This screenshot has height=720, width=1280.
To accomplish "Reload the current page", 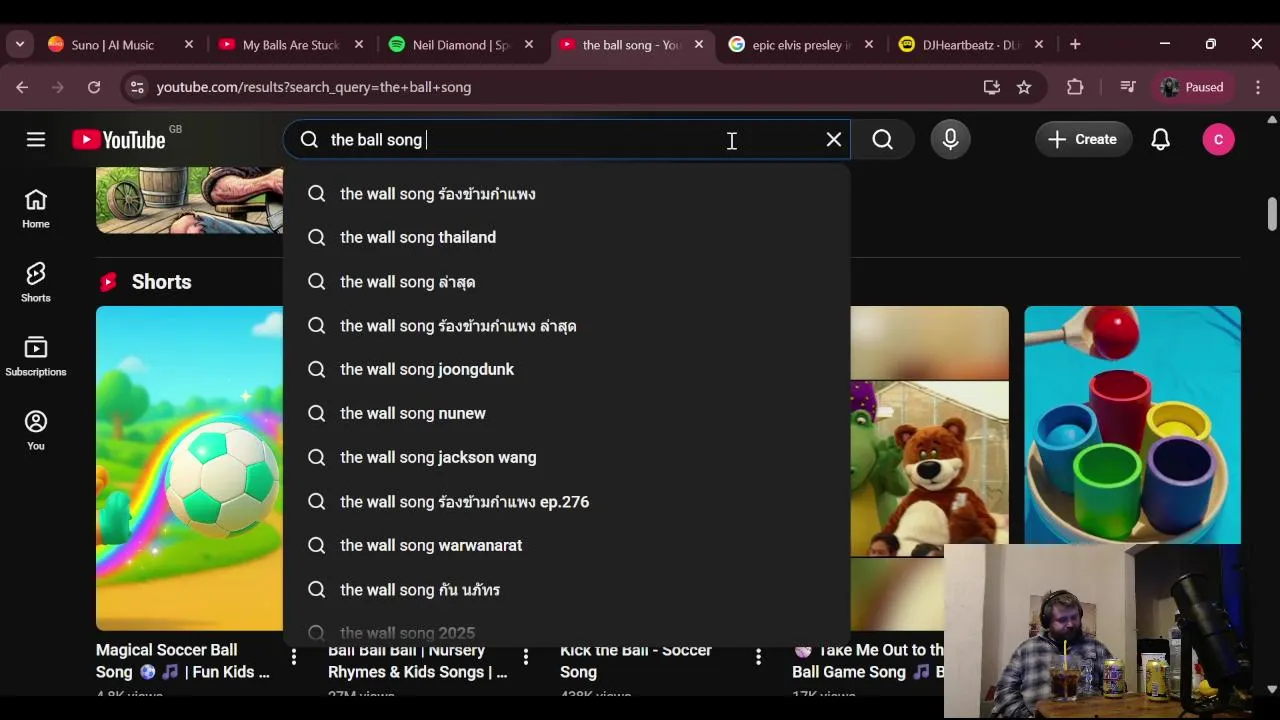I will pos(94,87).
